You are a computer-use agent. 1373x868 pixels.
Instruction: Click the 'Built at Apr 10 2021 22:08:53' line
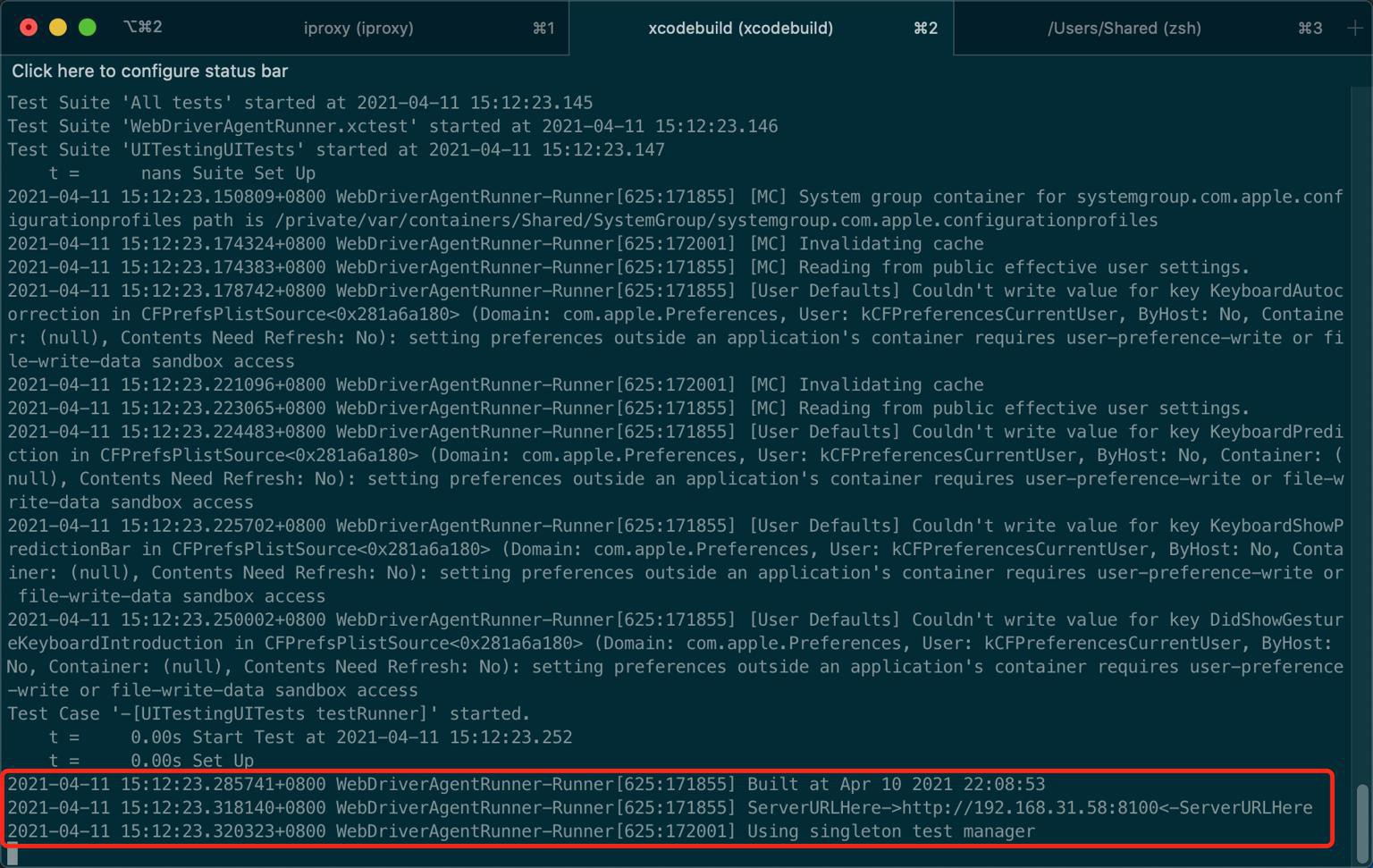pos(526,784)
